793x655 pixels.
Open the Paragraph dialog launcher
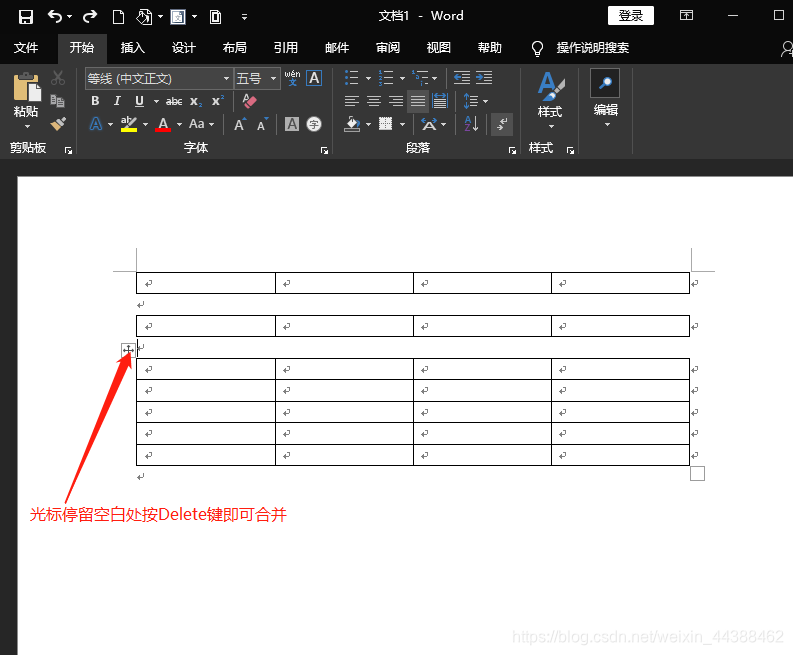coord(512,150)
